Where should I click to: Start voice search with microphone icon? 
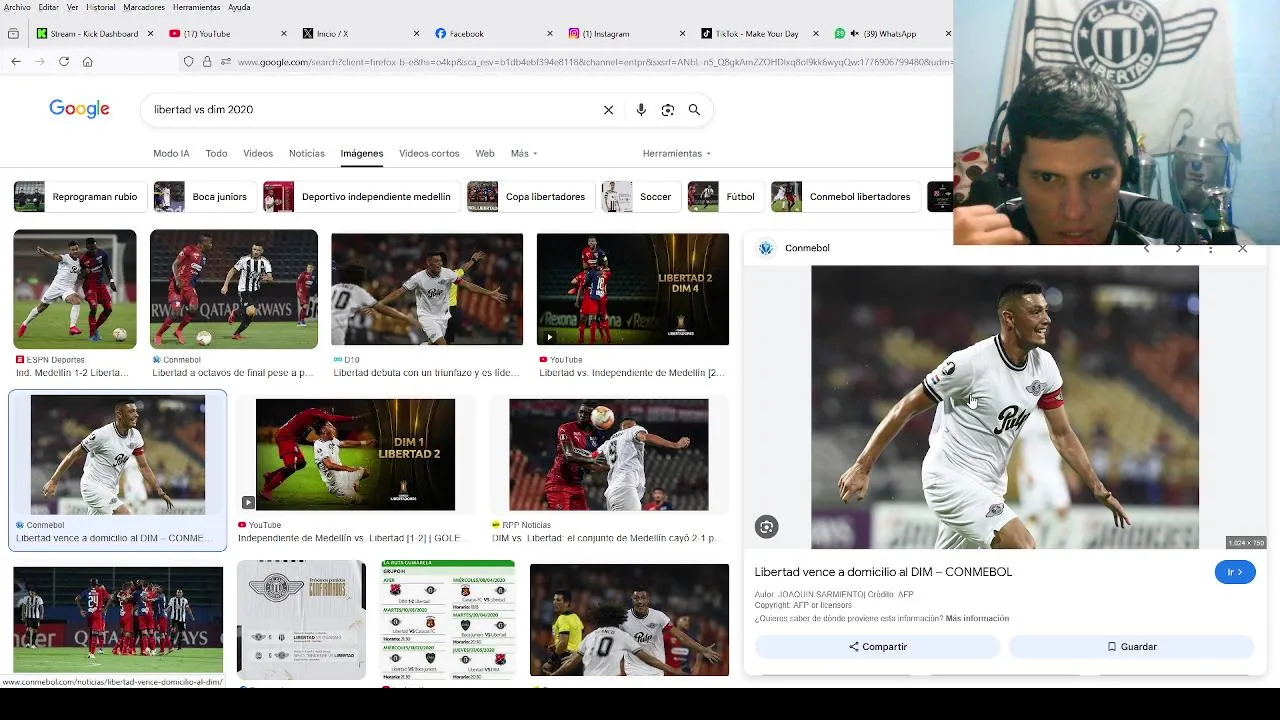click(x=641, y=110)
